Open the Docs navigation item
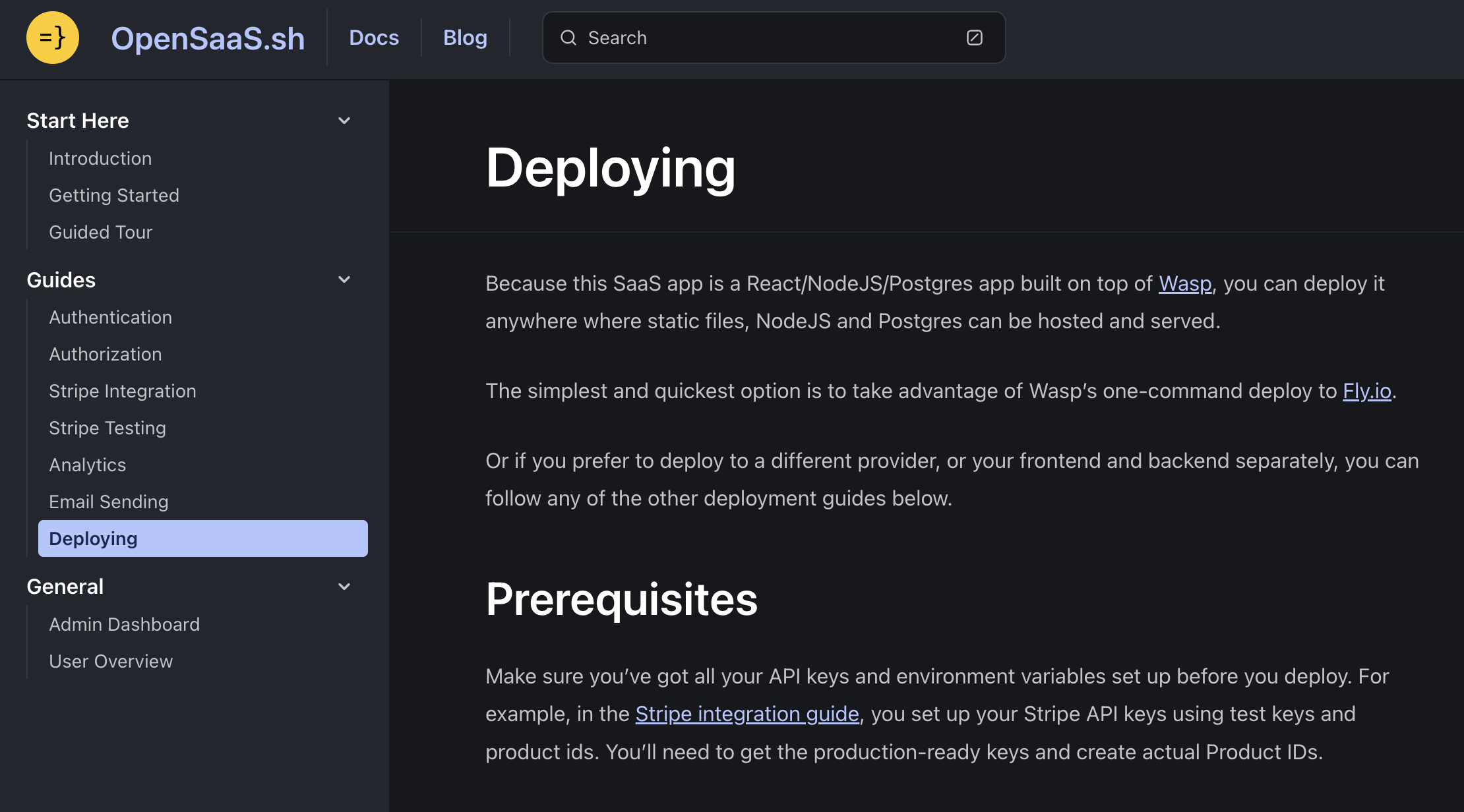Image resolution: width=1464 pixels, height=812 pixels. [x=374, y=38]
